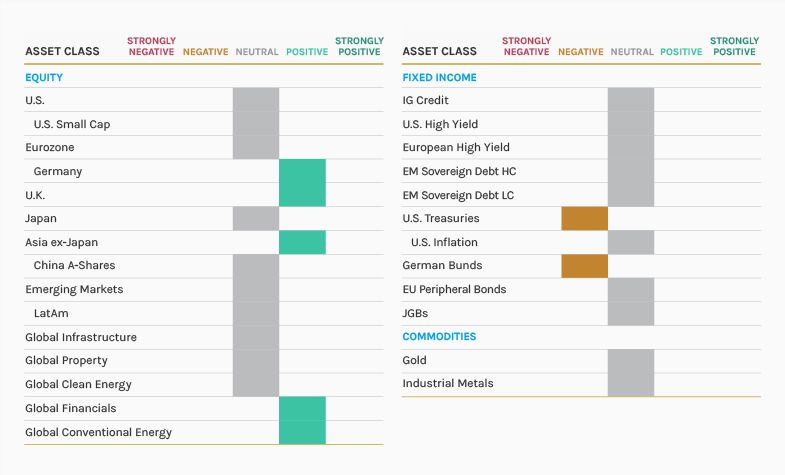Select the Industrial Metals row label
Viewport: 785px width, 475px height.
pyautogui.click(x=447, y=384)
